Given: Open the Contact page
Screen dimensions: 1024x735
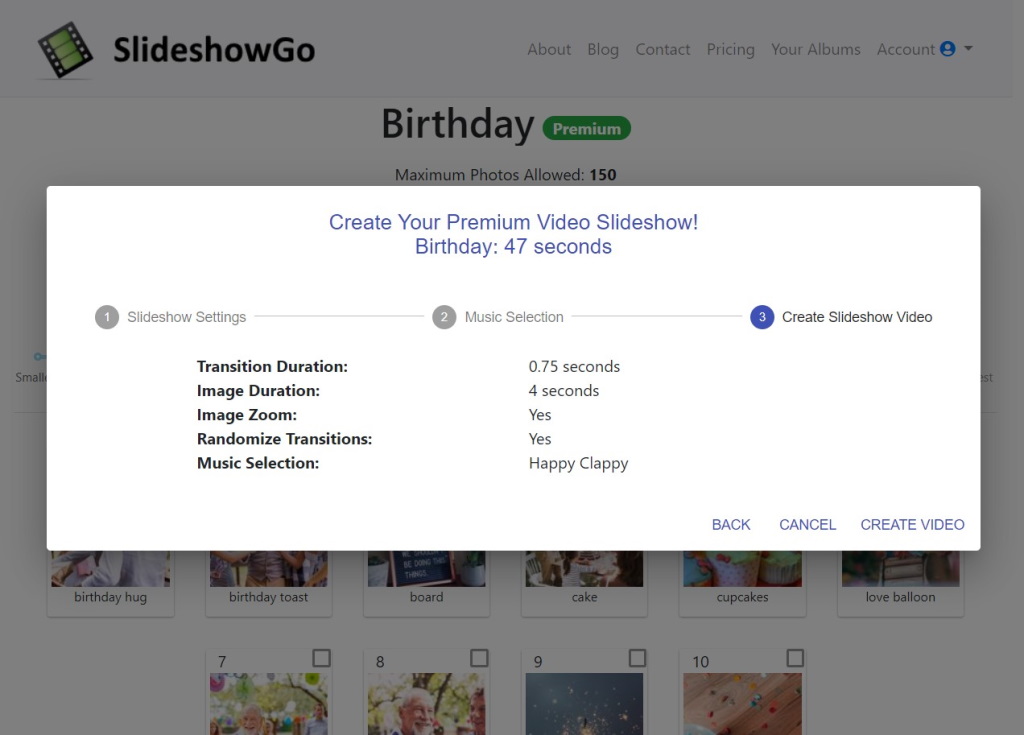Looking at the screenshot, I should (662, 49).
